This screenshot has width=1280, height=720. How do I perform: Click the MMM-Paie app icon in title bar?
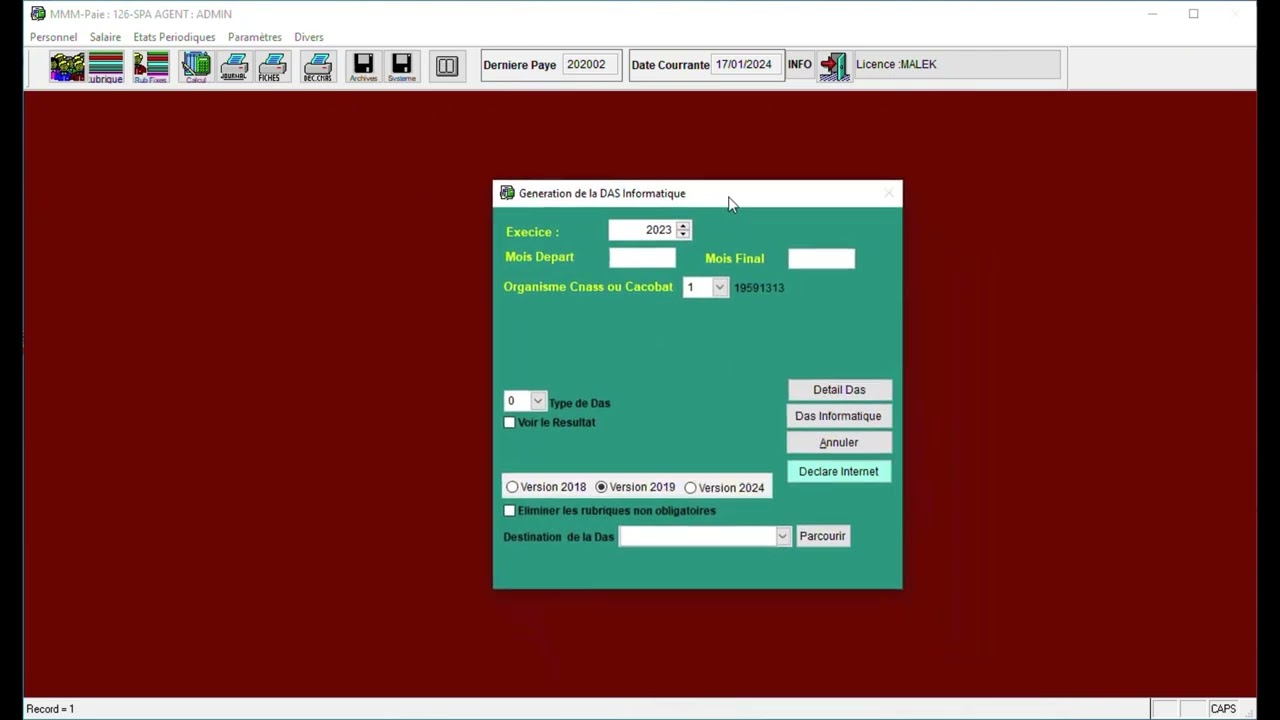(38, 14)
